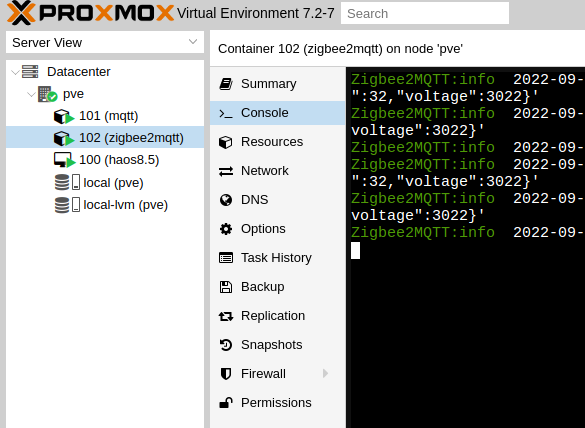Click the Proxmox logo

90,13
